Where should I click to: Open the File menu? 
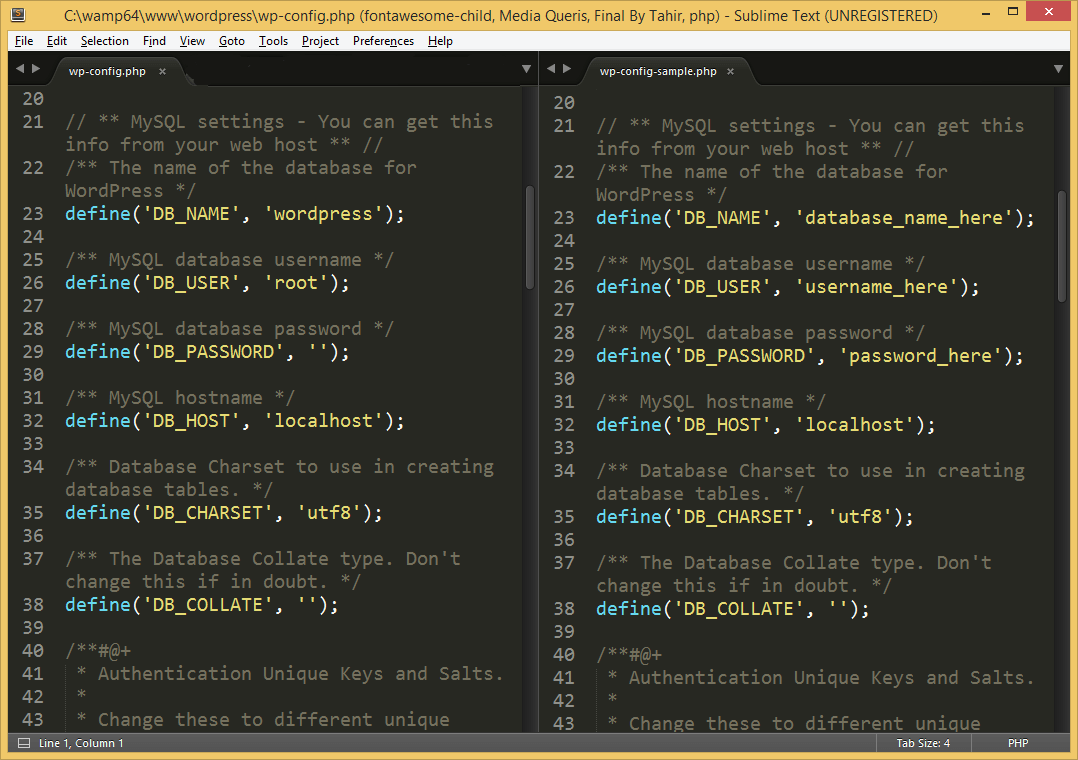[23, 41]
